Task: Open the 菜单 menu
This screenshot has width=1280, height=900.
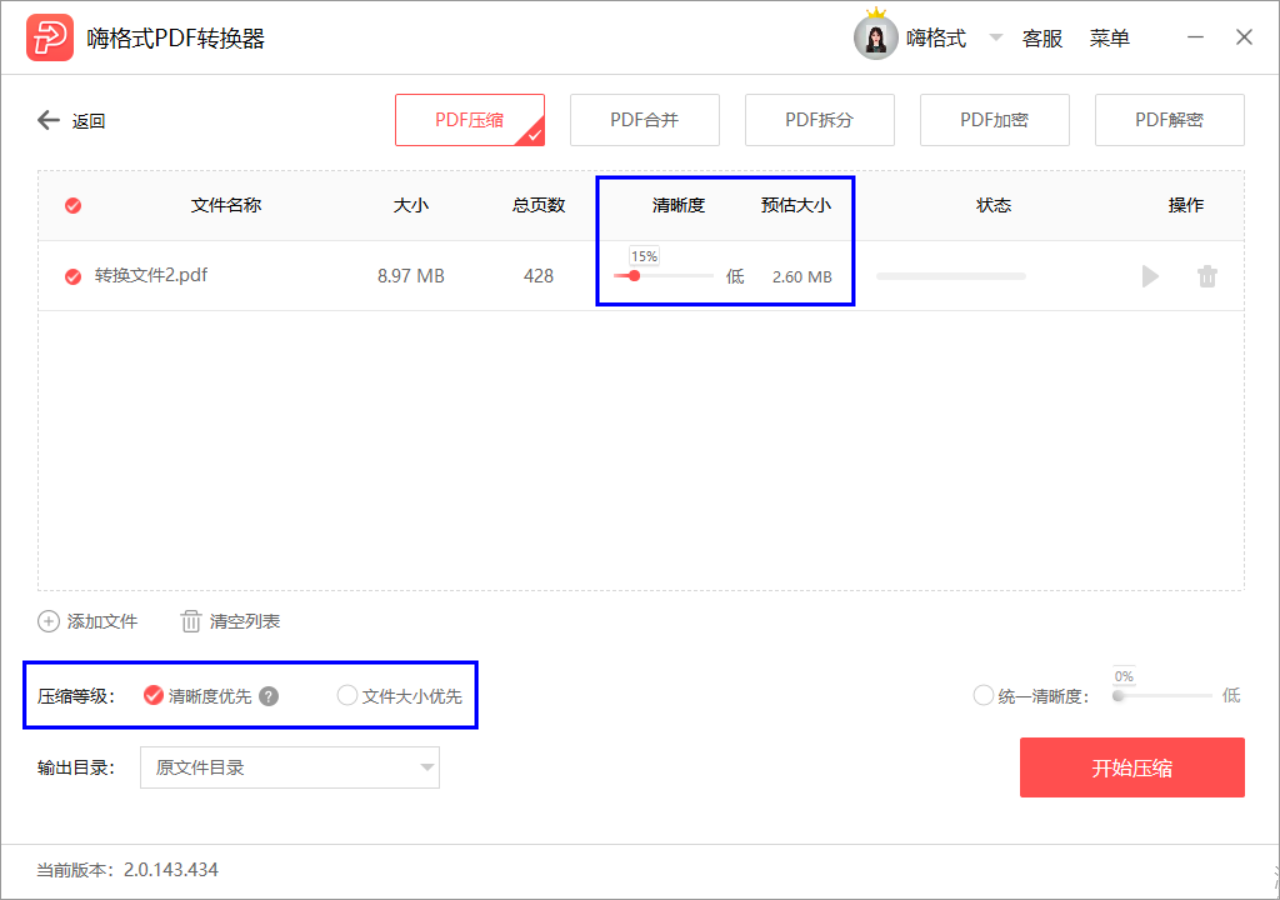Action: pos(1110,39)
